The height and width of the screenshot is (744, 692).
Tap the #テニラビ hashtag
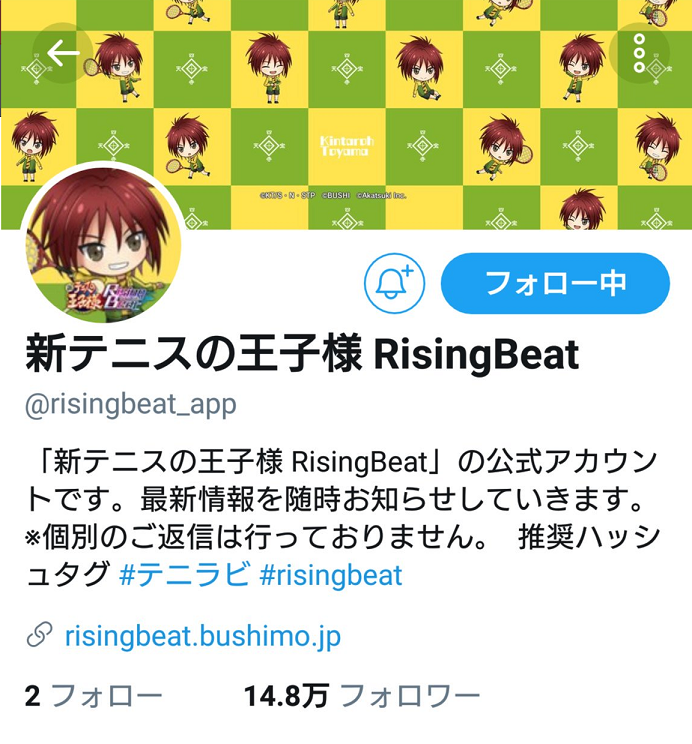185,576
